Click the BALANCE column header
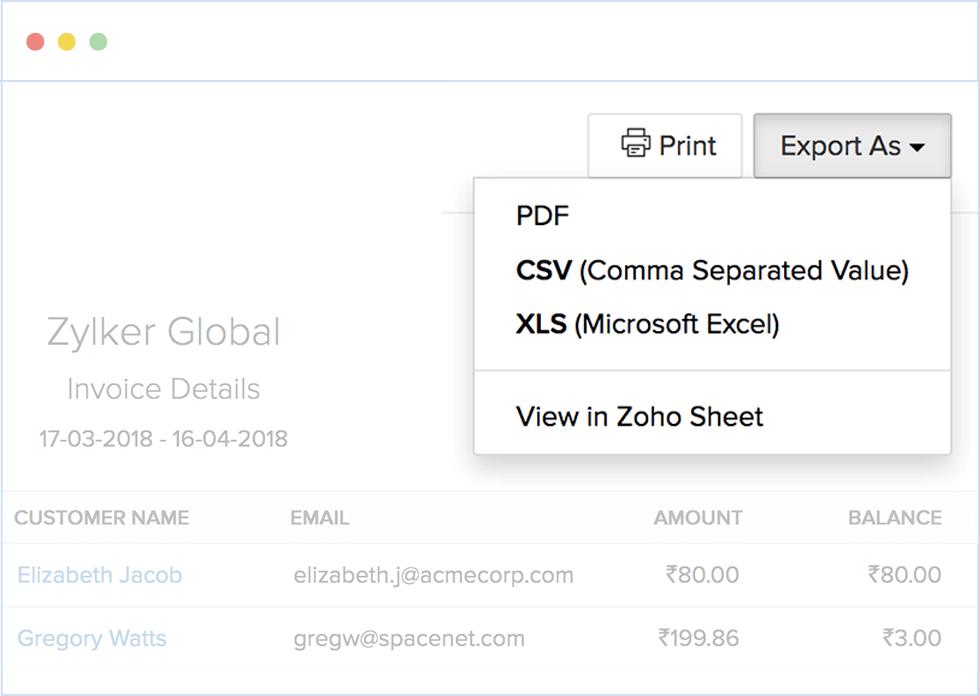Viewport: 979px width, 696px height. click(894, 518)
